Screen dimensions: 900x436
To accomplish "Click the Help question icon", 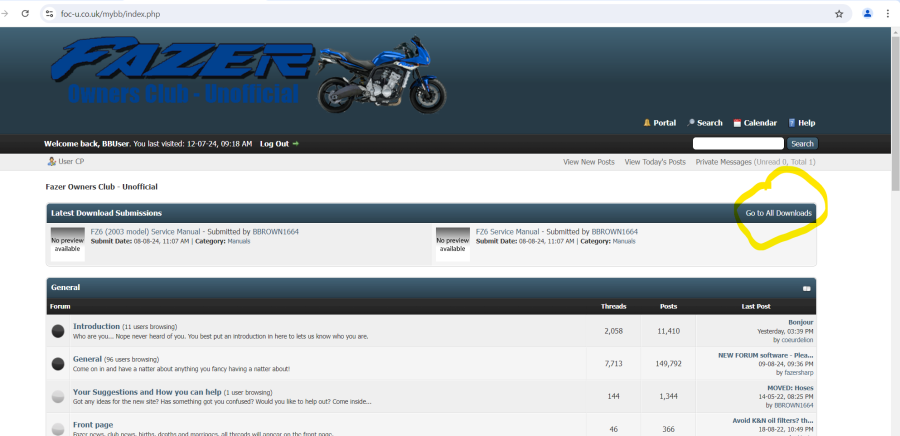I will 792,123.
